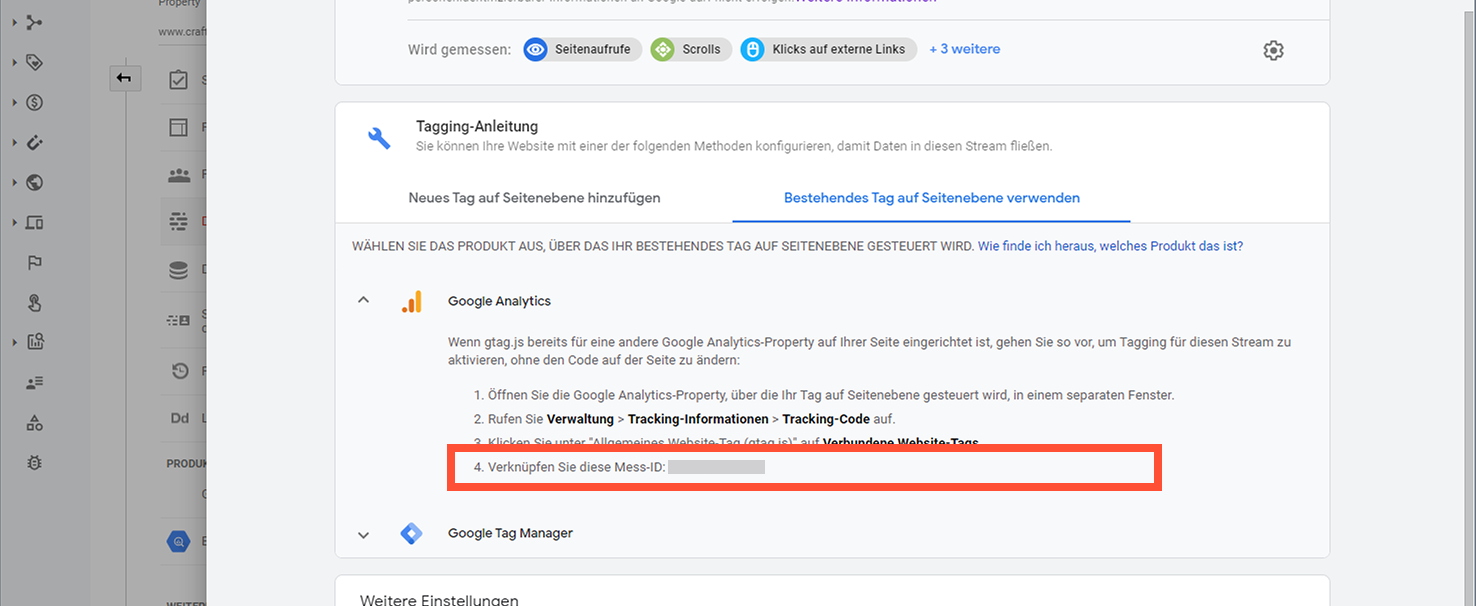The image size is (1476, 606).
Task: Open the Dd data deletion icon
Action: coord(179,418)
